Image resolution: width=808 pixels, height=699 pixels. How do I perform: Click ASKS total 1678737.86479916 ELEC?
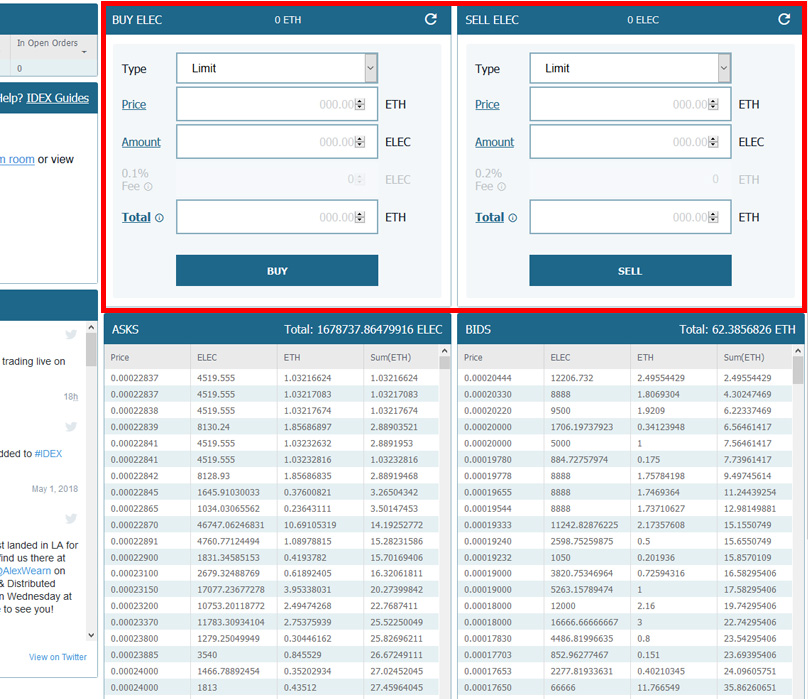click(x=363, y=329)
